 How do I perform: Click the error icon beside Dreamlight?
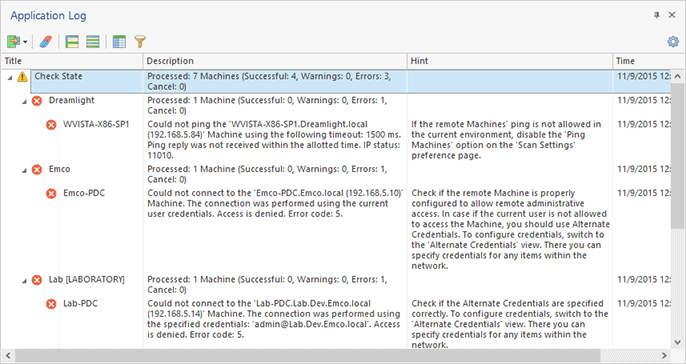37,101
